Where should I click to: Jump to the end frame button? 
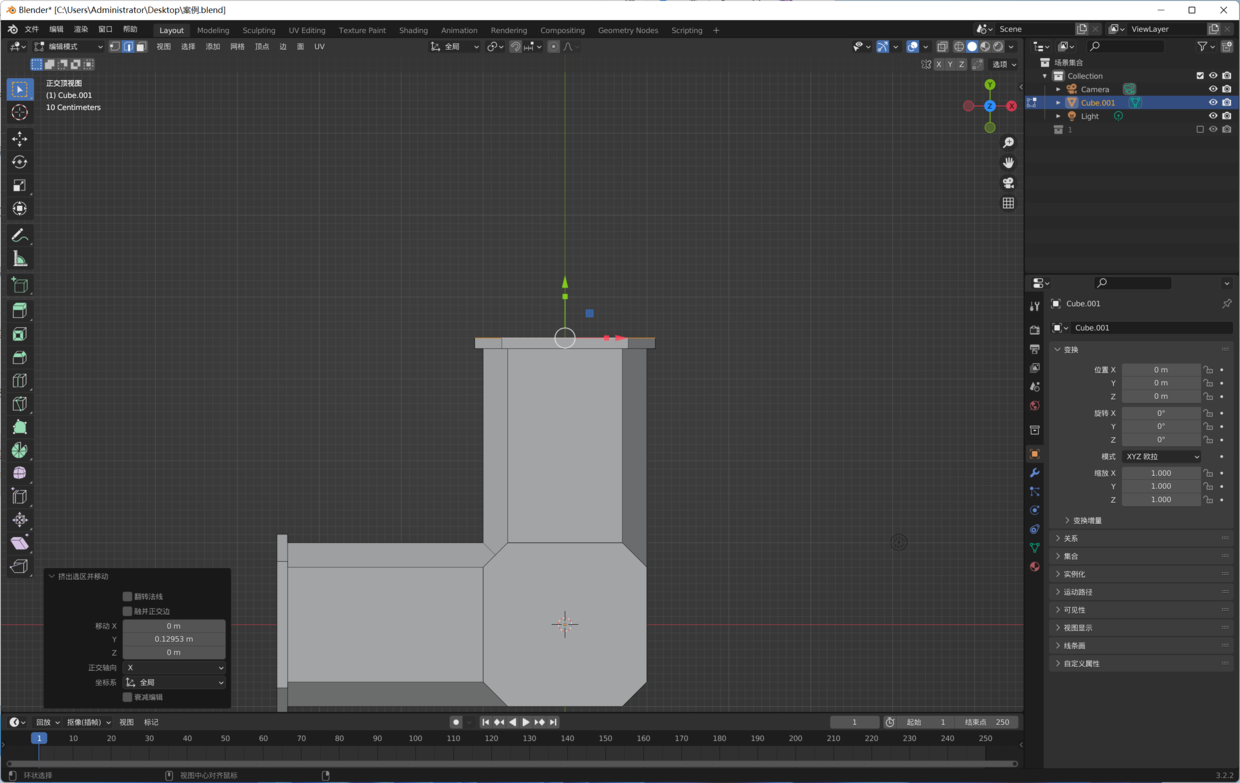pos(553,722)
